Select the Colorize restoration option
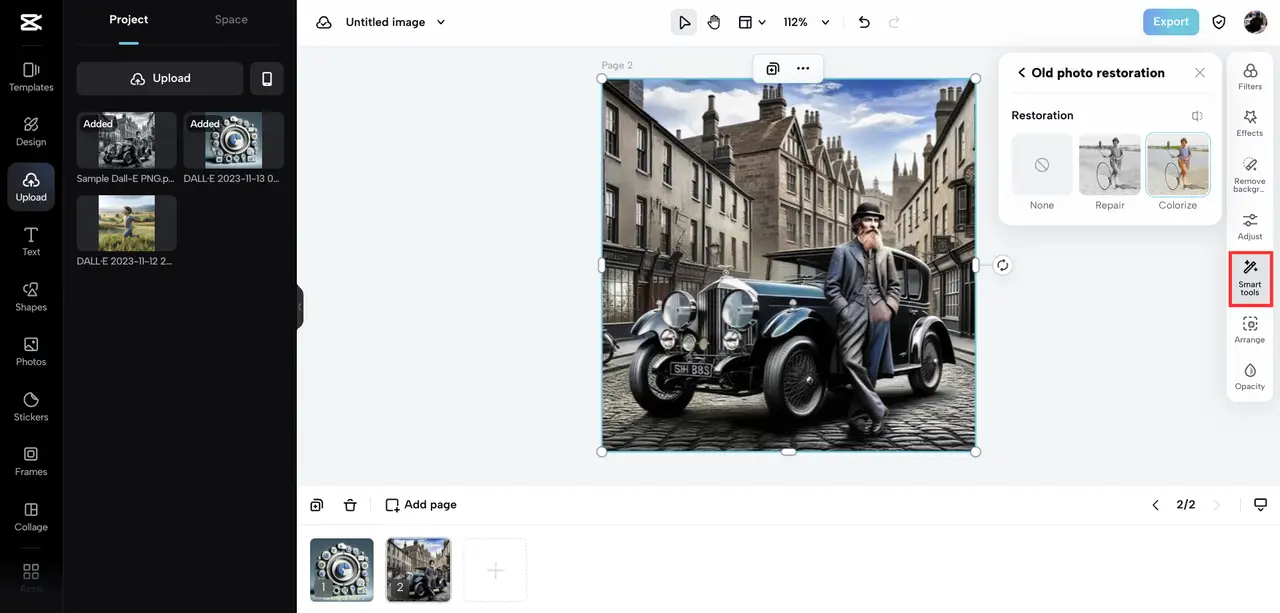This screenshot has height=613, width=1280. coord(1177,165)
